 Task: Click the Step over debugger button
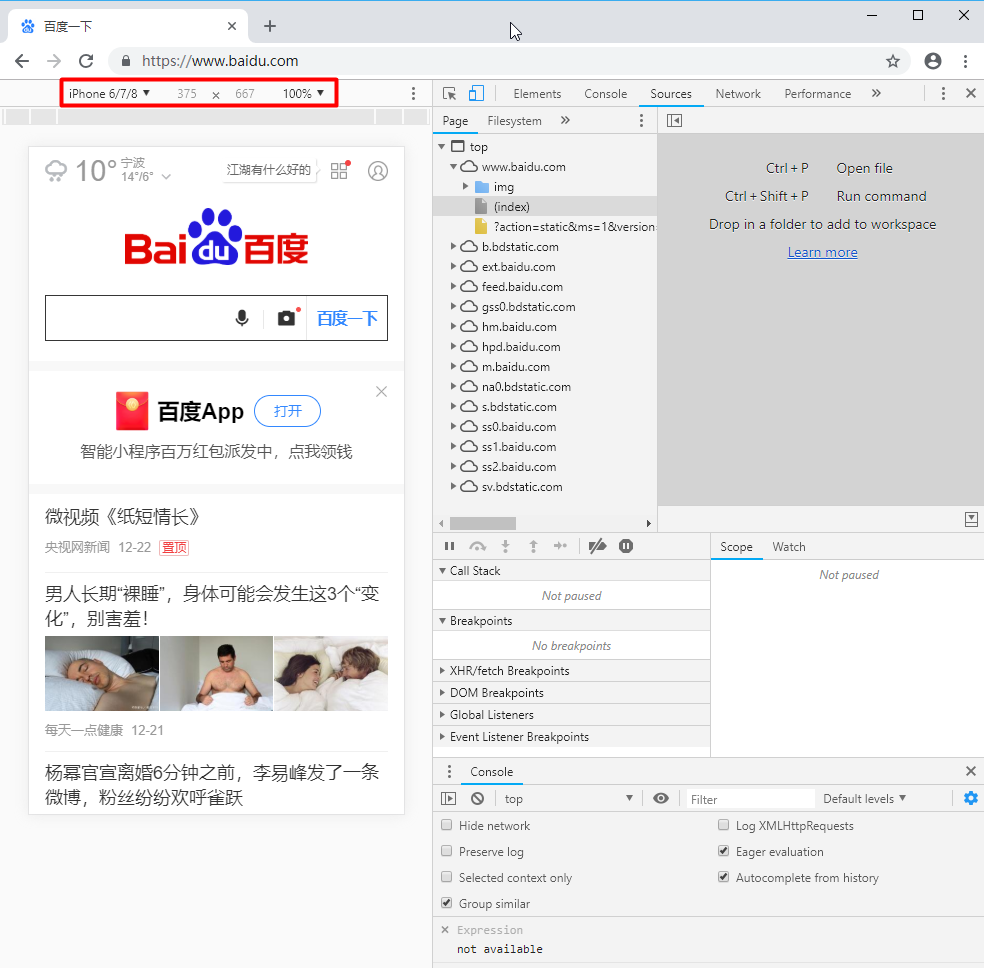478,546
